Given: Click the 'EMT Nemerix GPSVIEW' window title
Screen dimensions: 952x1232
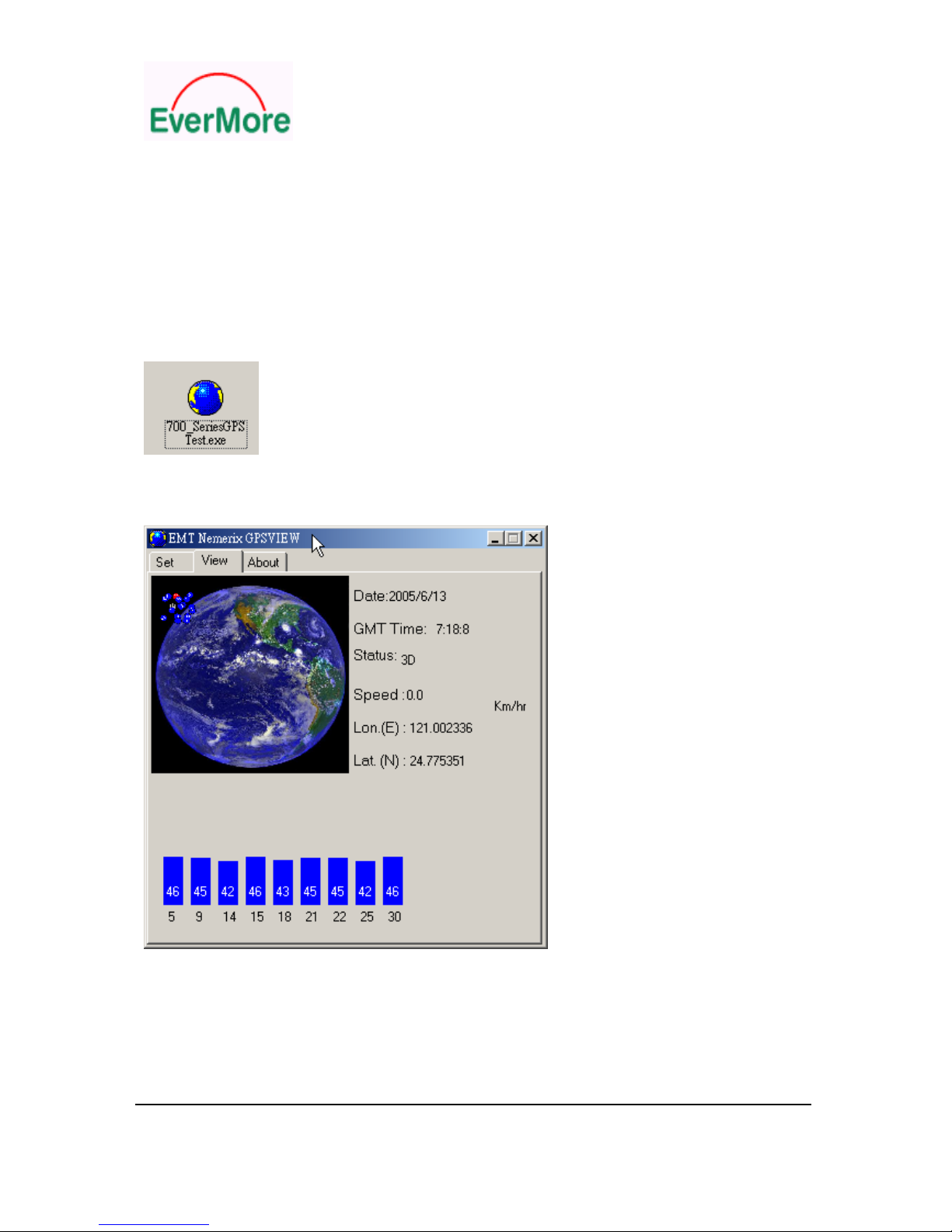Looking at the screenshot, I should 234,538.
